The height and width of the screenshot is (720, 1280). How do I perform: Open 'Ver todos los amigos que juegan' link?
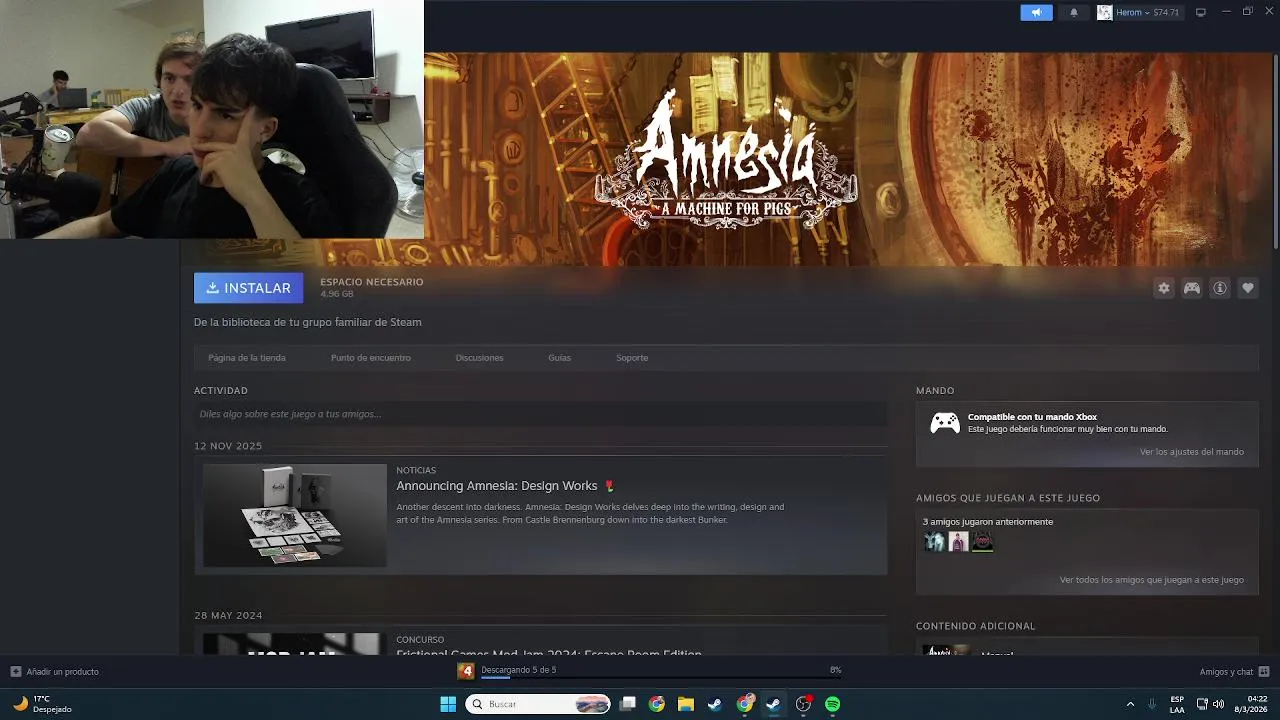click(x=1152, y=580)
